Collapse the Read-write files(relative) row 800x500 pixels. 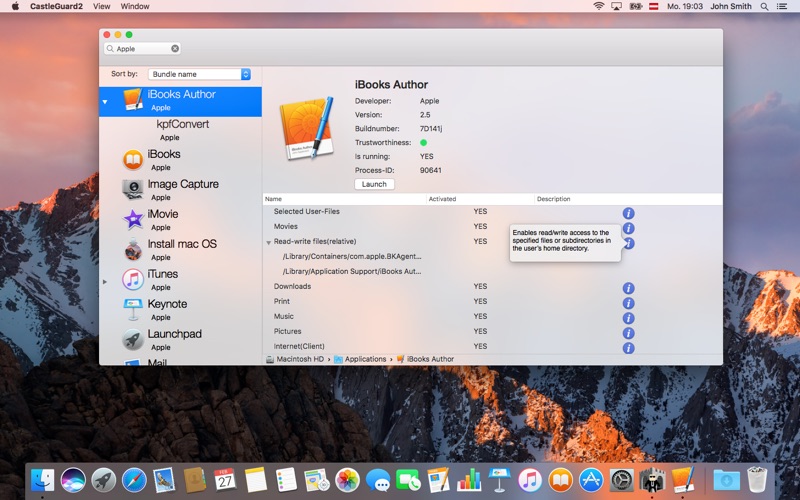click(x=268, y=242)
